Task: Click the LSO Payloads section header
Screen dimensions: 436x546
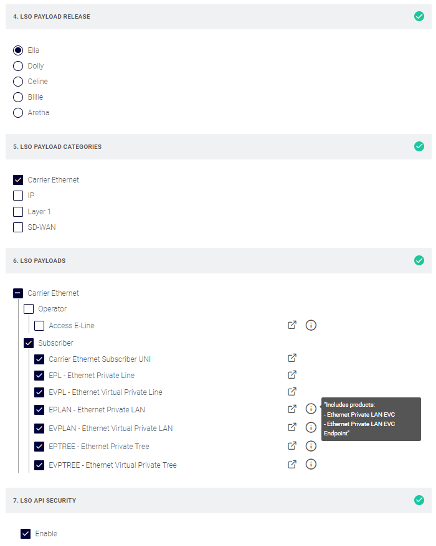Action: click(219, 260)
